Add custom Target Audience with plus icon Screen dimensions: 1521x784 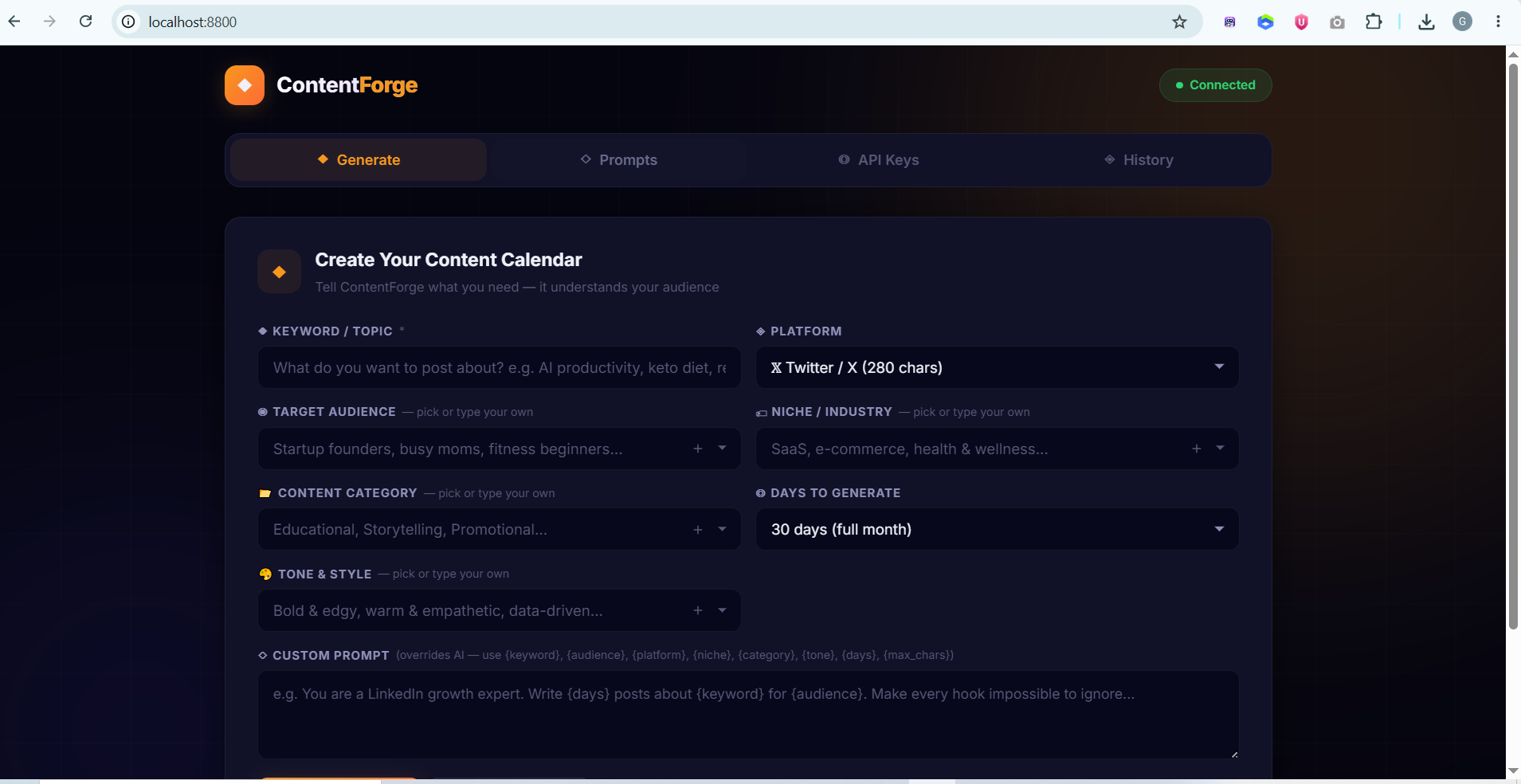coord(698,449)
